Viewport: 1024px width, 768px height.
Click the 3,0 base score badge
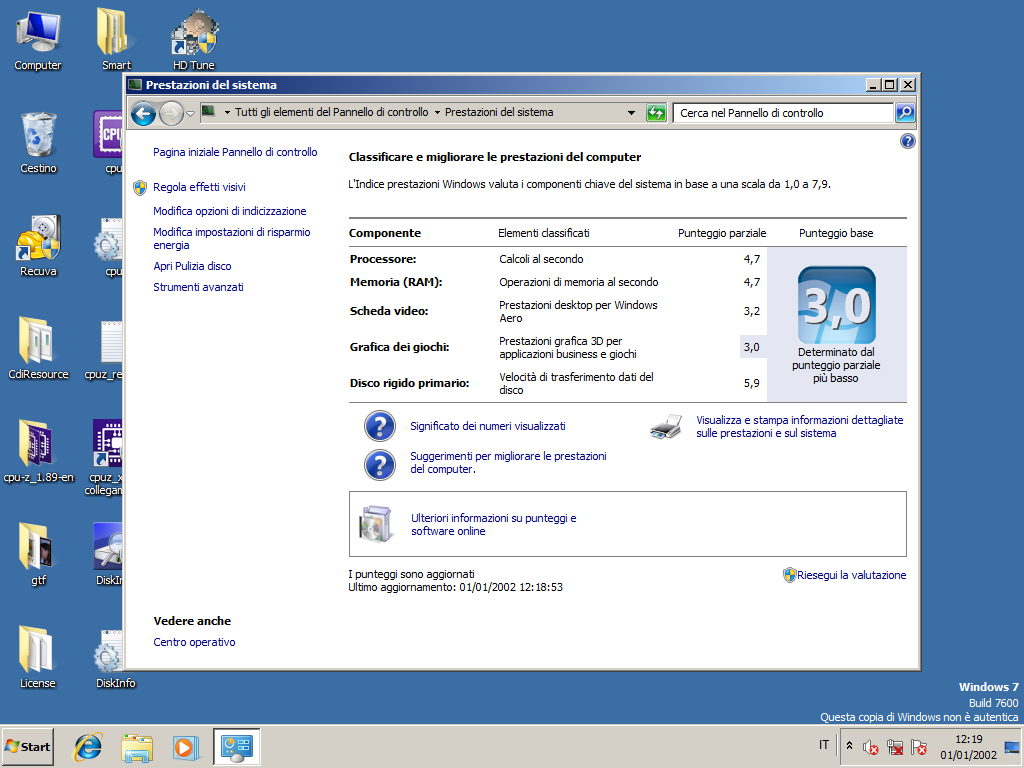pyautogui.click(x=836, y=305)
